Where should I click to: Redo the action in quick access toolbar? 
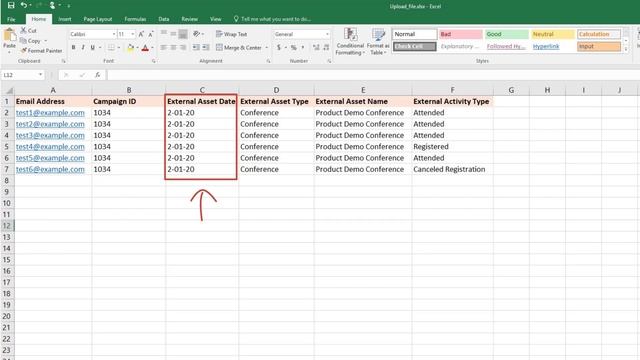point(39,5)
